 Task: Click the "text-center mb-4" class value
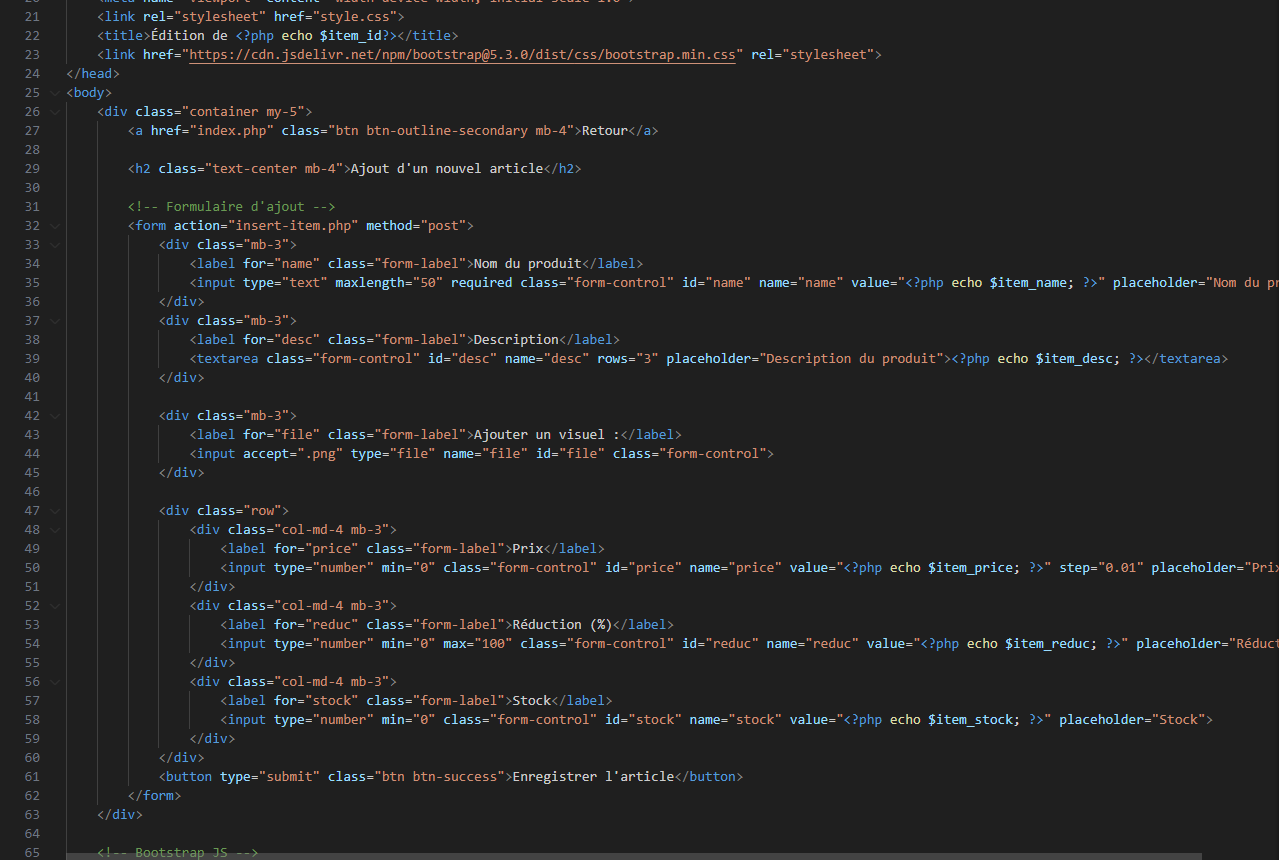click(274, 169)
